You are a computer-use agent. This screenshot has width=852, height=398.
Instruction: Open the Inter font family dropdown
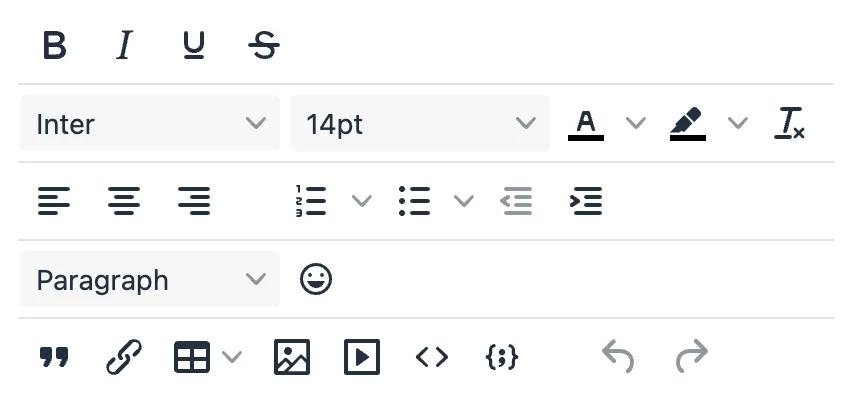click(150, 123)
